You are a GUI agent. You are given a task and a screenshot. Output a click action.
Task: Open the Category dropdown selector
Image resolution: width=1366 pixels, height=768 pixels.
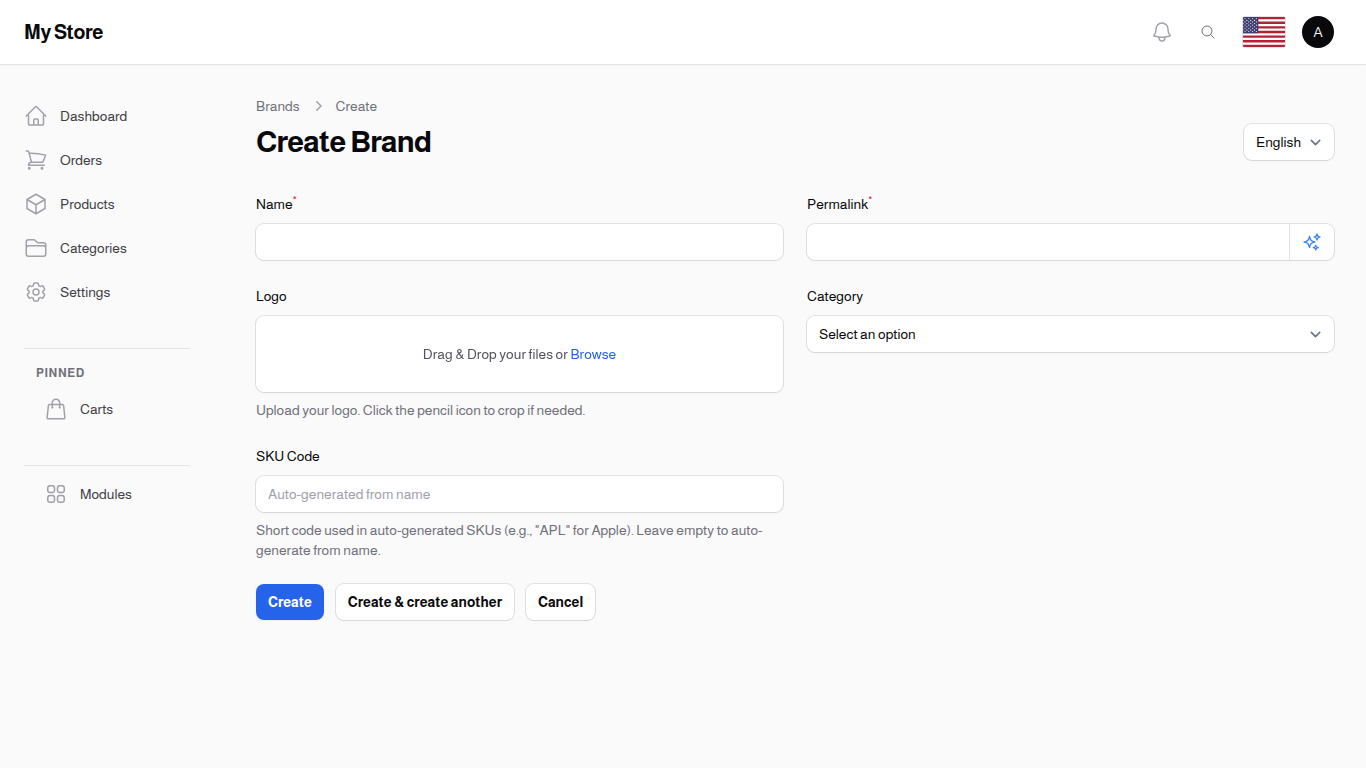coord(1070,334)
